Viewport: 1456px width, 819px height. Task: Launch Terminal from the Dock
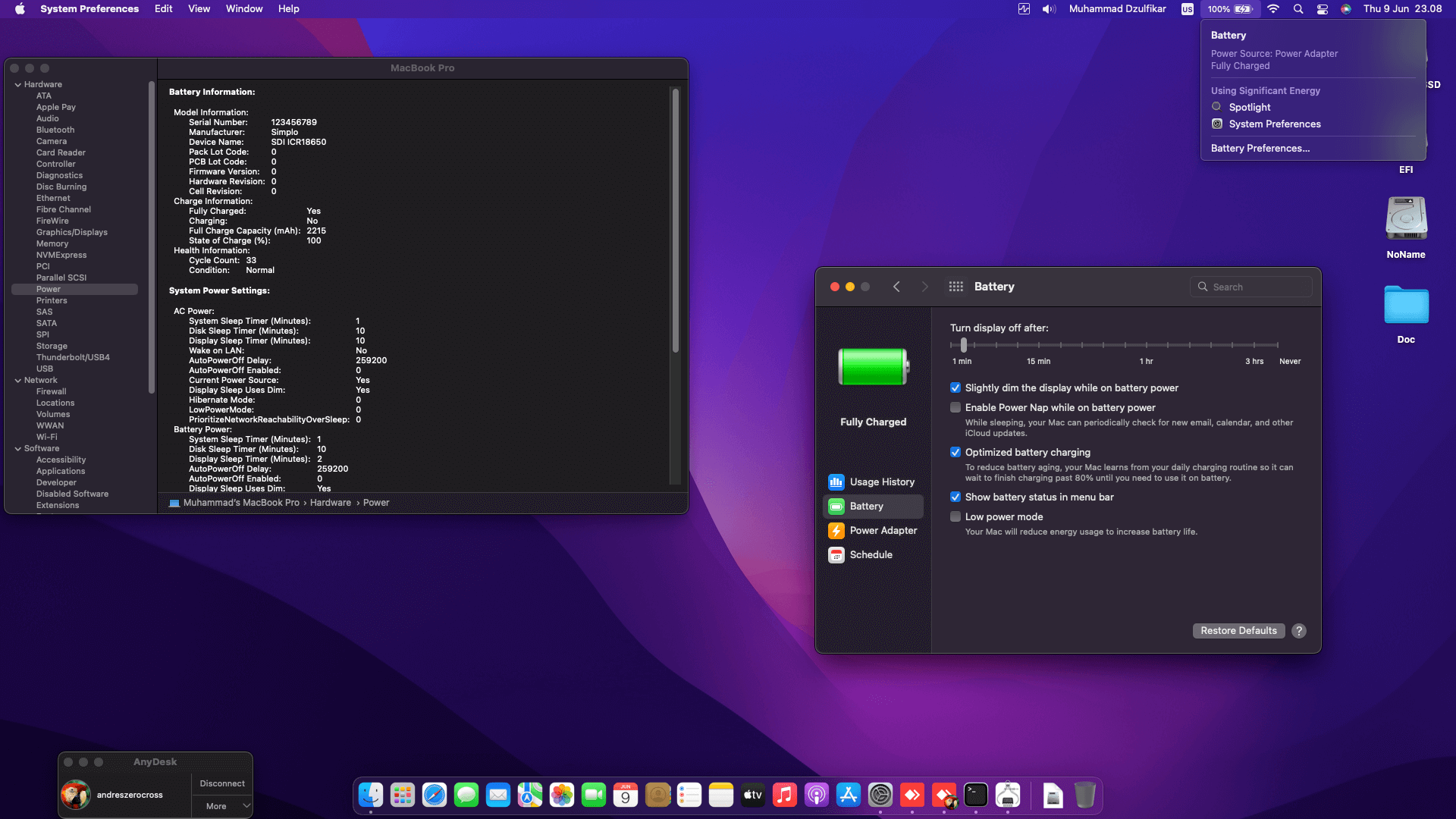976,795
